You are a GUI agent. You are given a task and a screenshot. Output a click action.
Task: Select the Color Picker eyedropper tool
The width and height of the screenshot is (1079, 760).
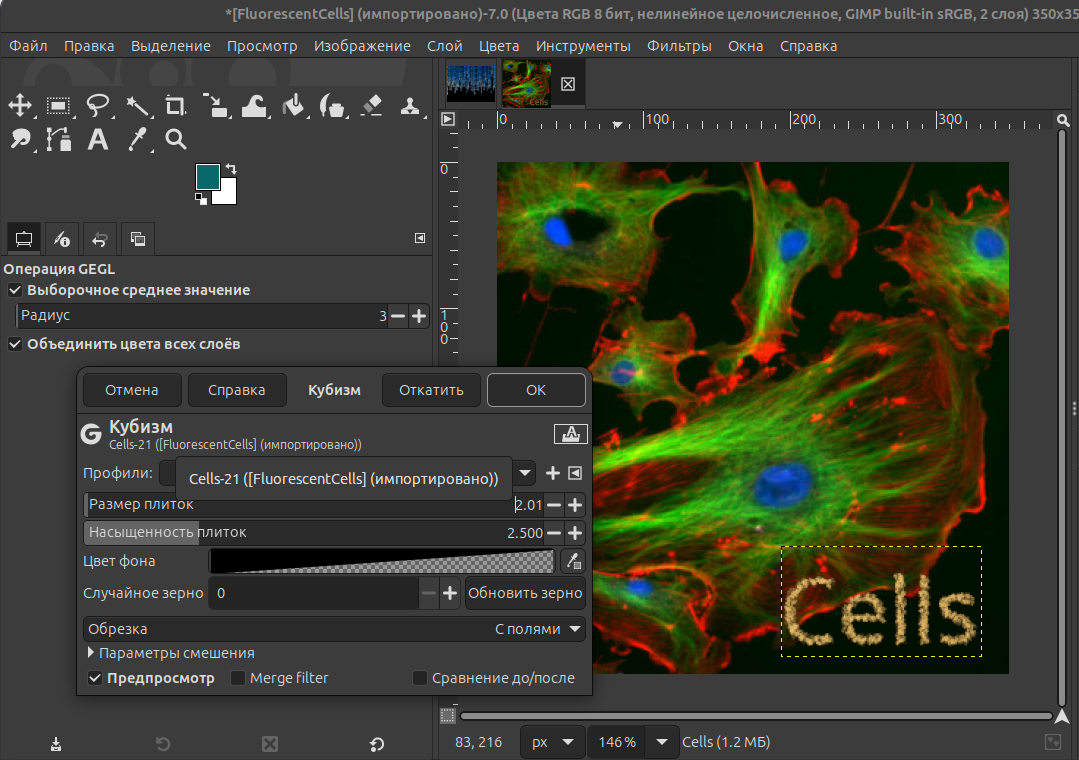tap(137, 139)
